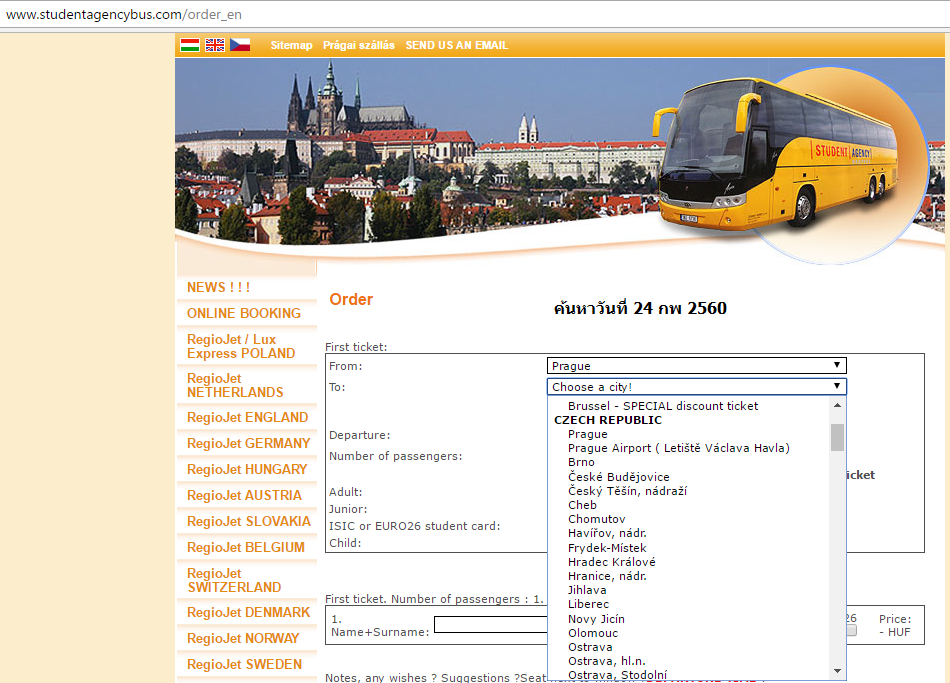Open RegioJet NETHERLANDS sidebar item
The image size is (950, 683).
click(235, 385)
